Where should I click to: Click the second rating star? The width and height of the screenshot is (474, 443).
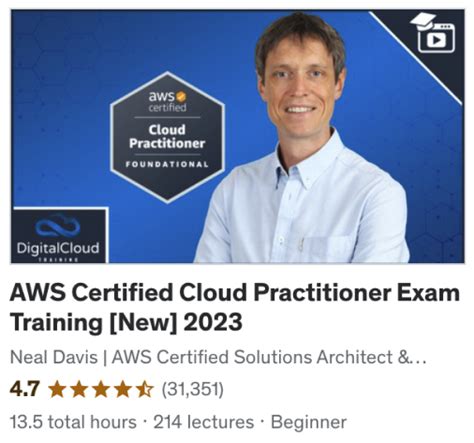[x=79, y=390]
